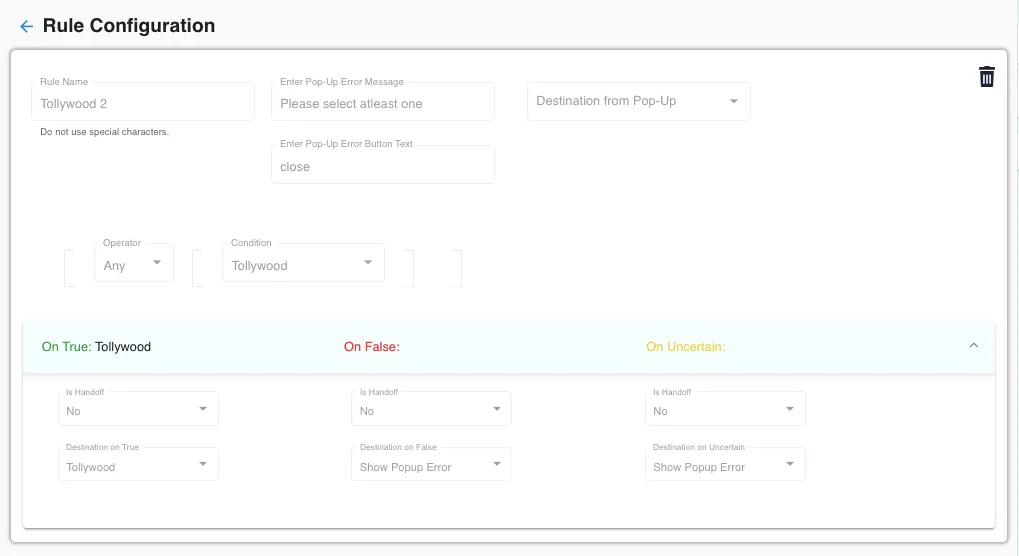Viewport: 1019px width, 556px height.
Task: Open Destination on False dropdown
Action: click(432, 464)
